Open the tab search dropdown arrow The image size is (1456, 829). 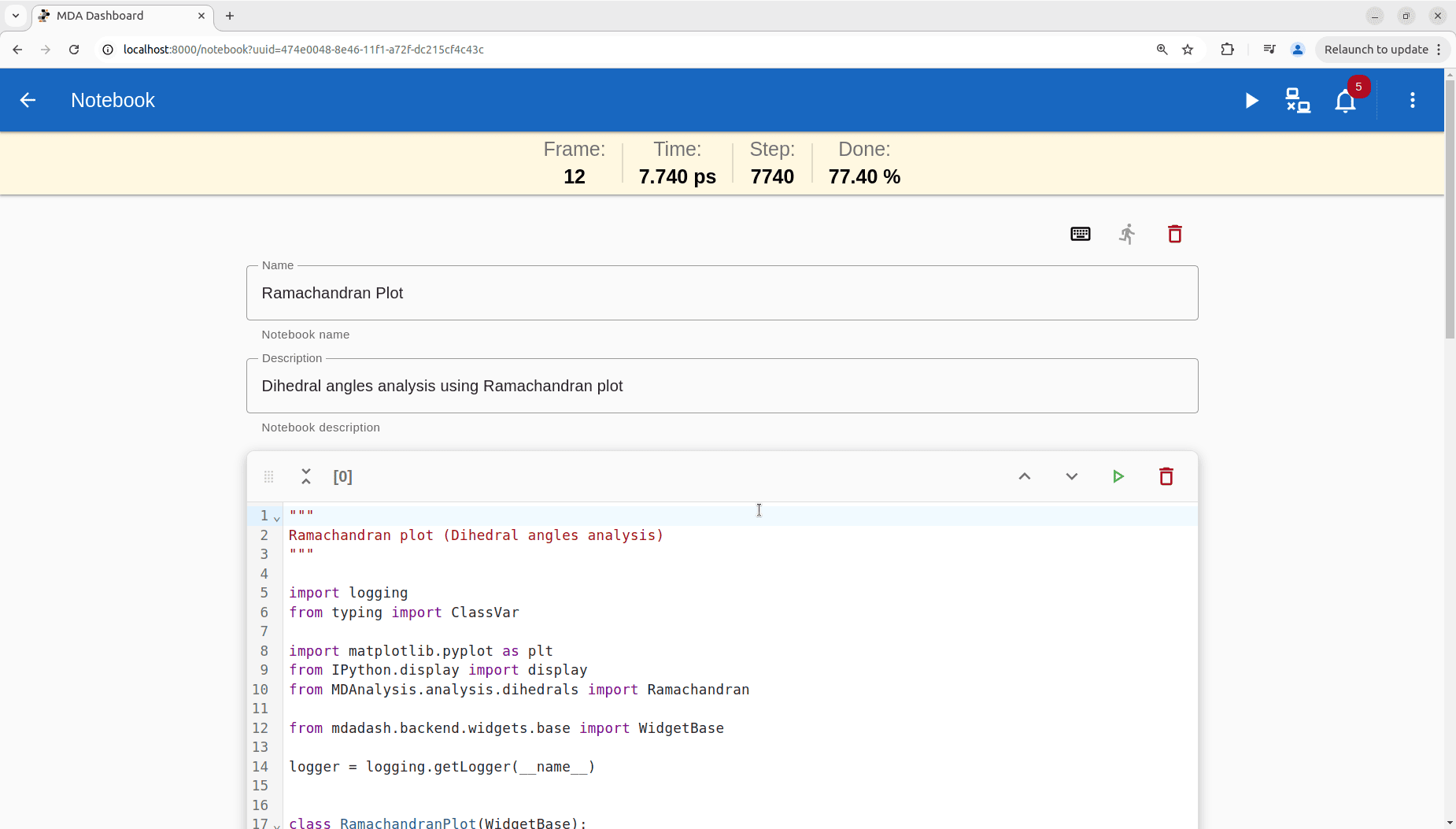tap(16, 16)
